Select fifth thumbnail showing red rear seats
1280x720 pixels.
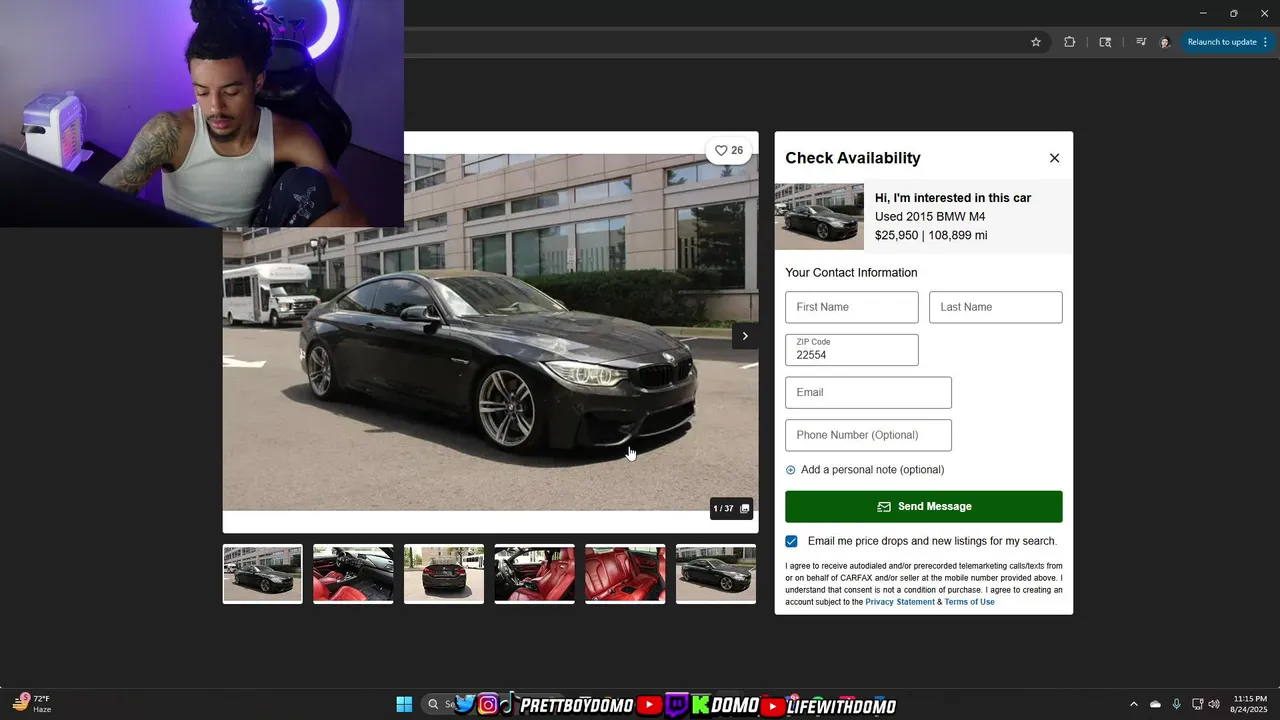point(625,574)
